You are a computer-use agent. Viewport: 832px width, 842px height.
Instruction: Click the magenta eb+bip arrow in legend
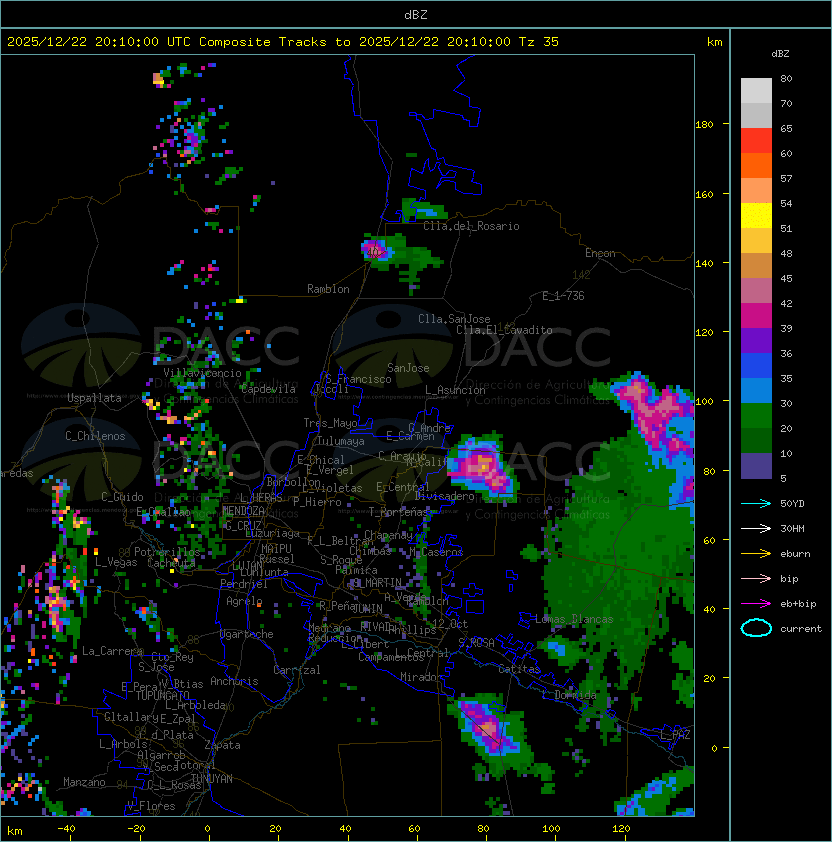coord(756,604)
